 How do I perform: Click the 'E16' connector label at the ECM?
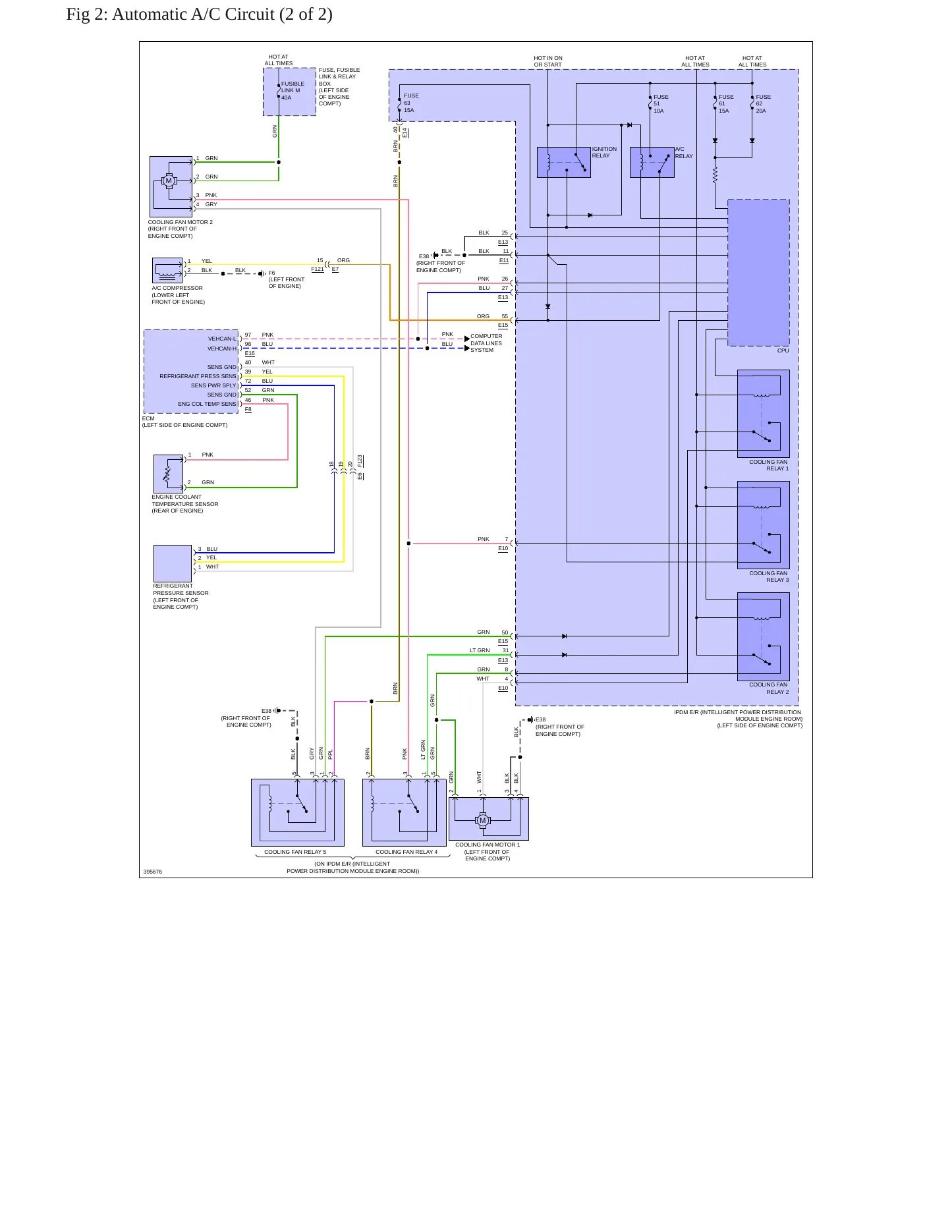point(250,353)
